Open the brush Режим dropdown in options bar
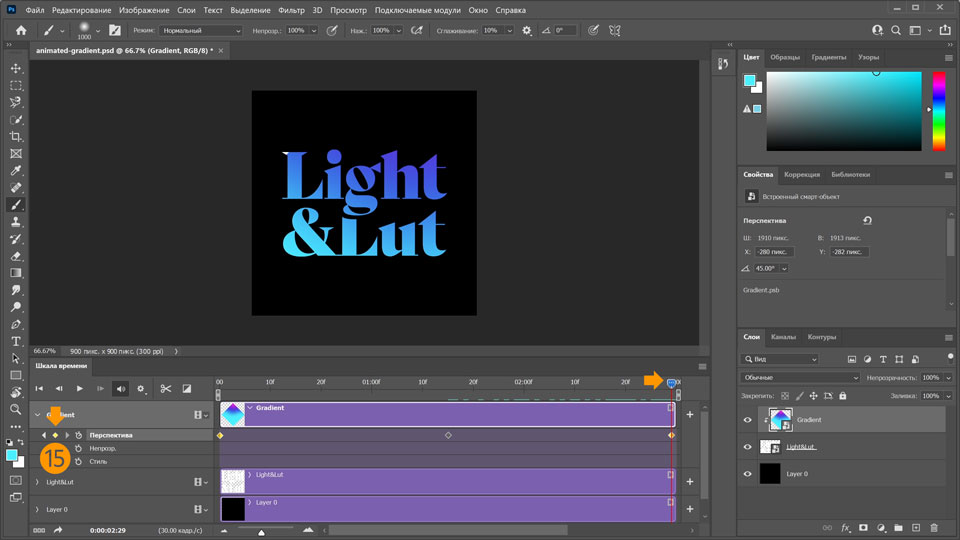The image size is (960, 540). (x=201, y=31)
